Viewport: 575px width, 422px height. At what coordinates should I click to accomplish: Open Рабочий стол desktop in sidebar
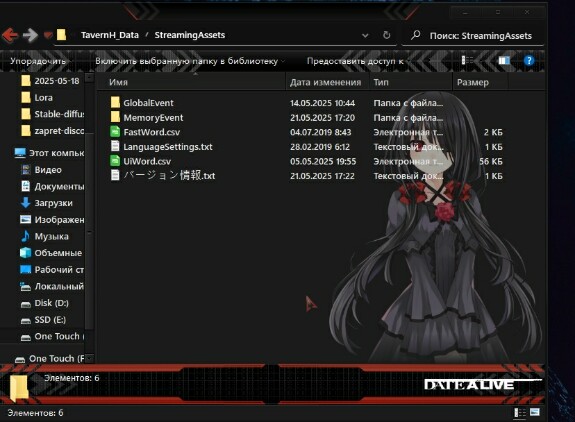52,269
